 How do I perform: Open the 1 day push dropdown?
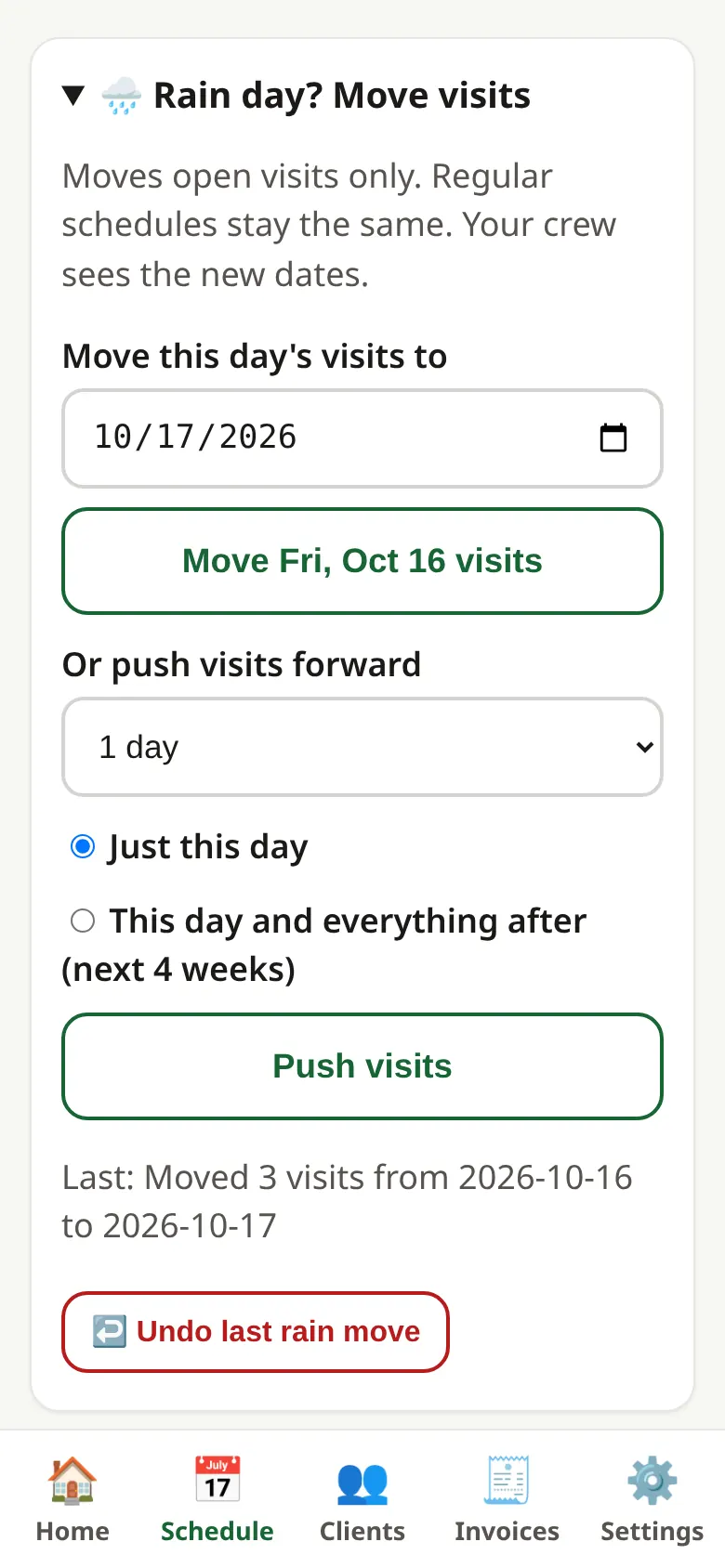click(362, 747)
